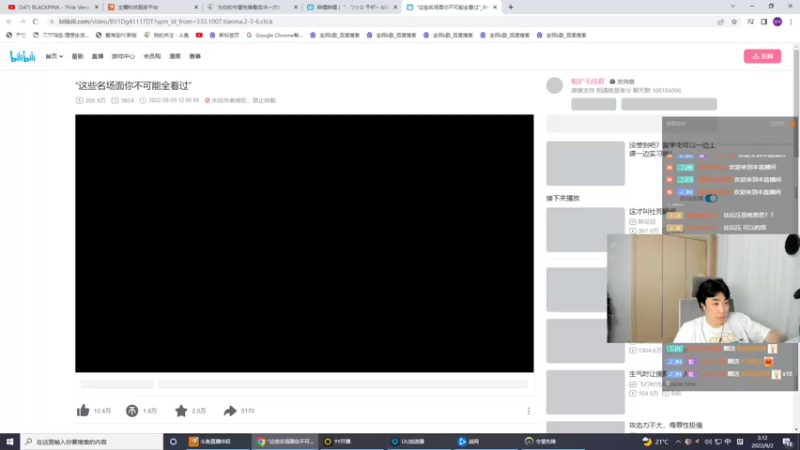The width and height of the screenshot is (800, 450).
Task: Reload the page in Chrome
Action: 35,21
